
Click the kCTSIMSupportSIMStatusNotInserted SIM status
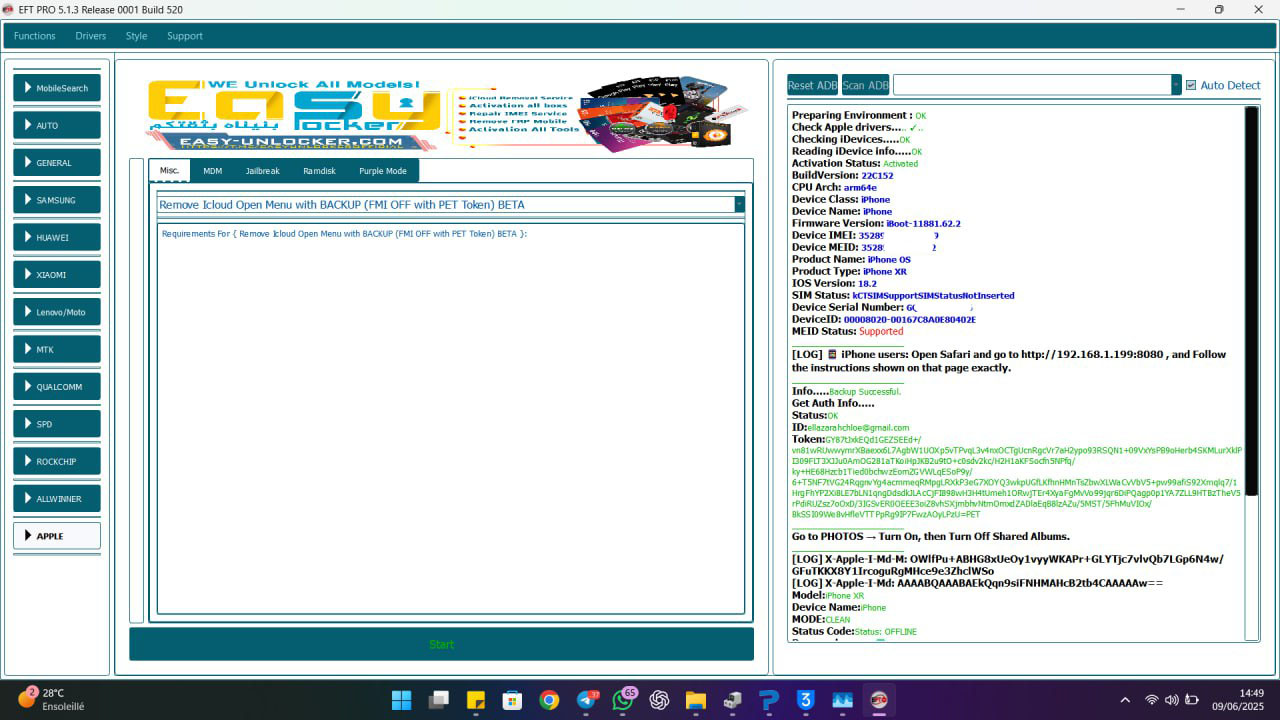click(933, 296)
